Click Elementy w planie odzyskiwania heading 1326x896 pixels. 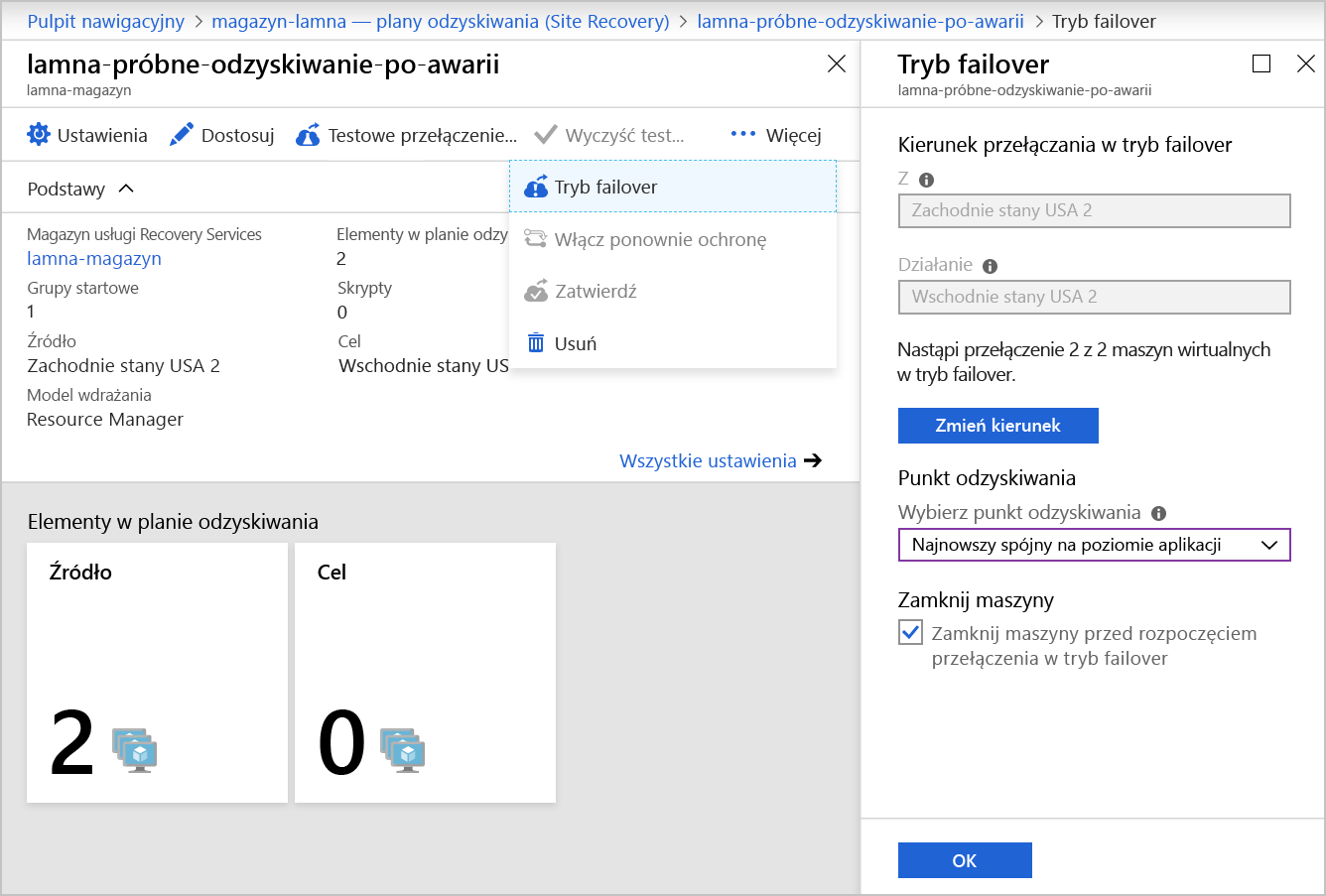point(173,522)
